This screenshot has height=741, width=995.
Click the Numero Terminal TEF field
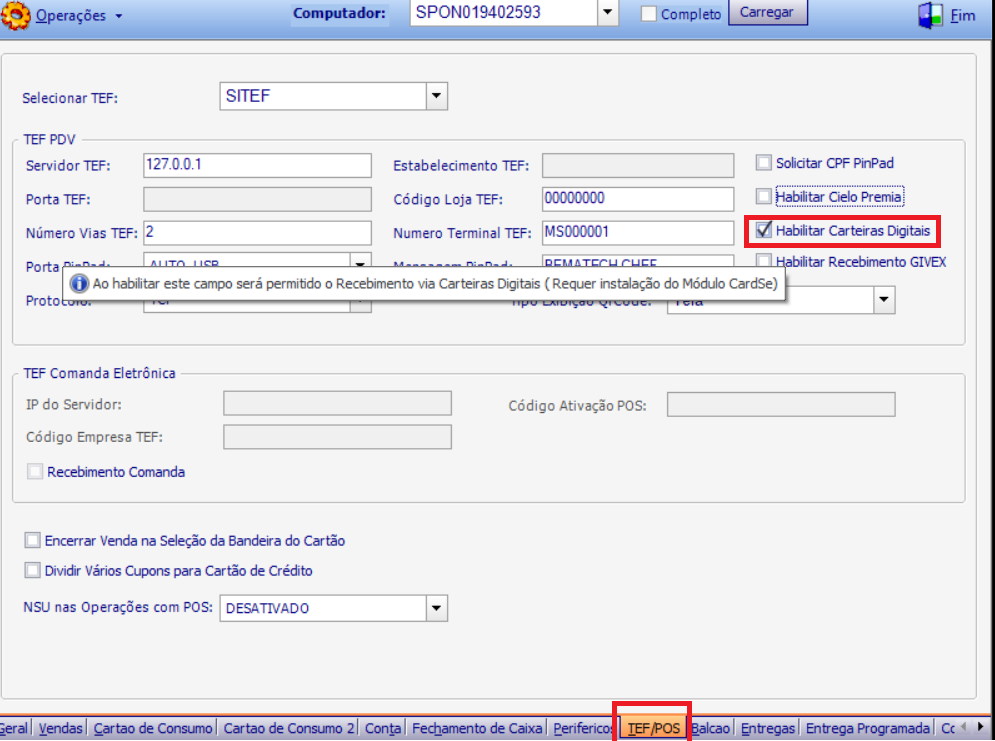point(638,232)
